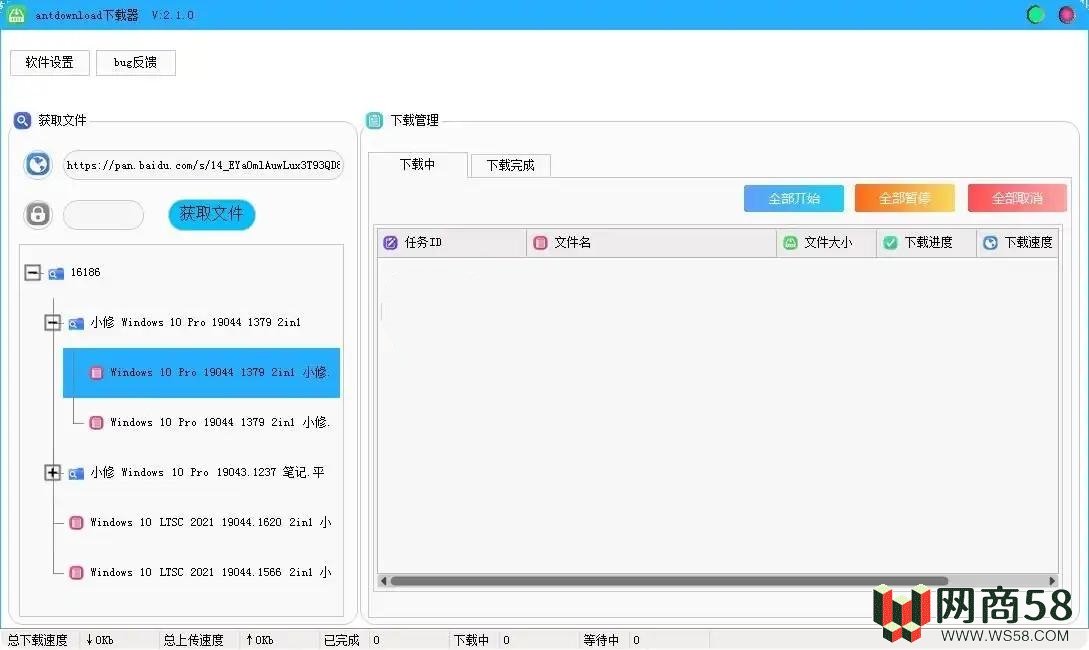
Task: Click the 下载管理 panel icon
Action: tap(374, 121)
